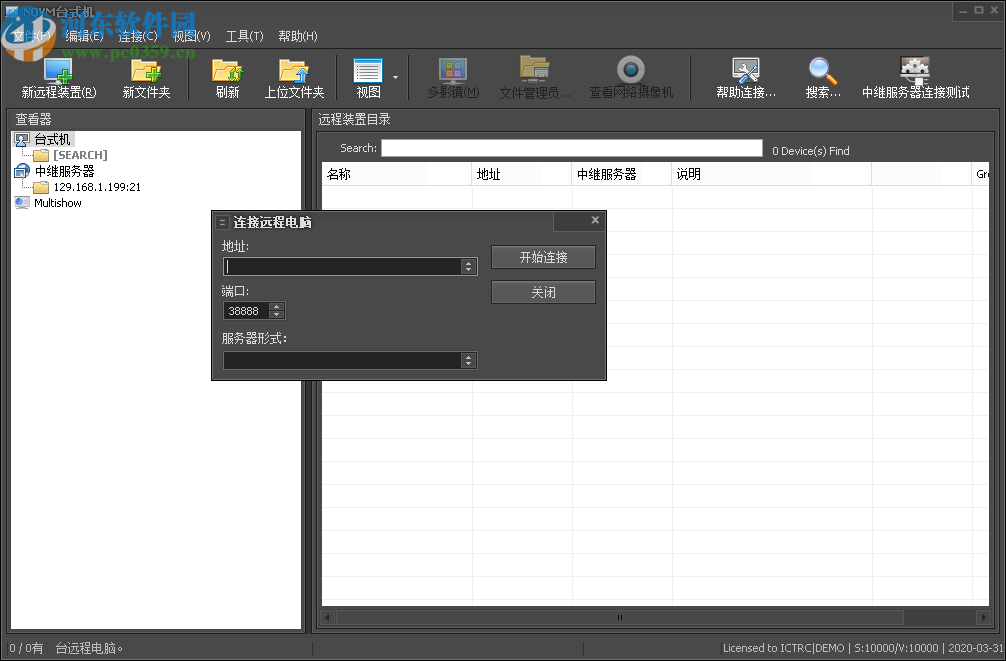Open the 工具(T) menu
1006x661 pixels.
tap(244, 36)
